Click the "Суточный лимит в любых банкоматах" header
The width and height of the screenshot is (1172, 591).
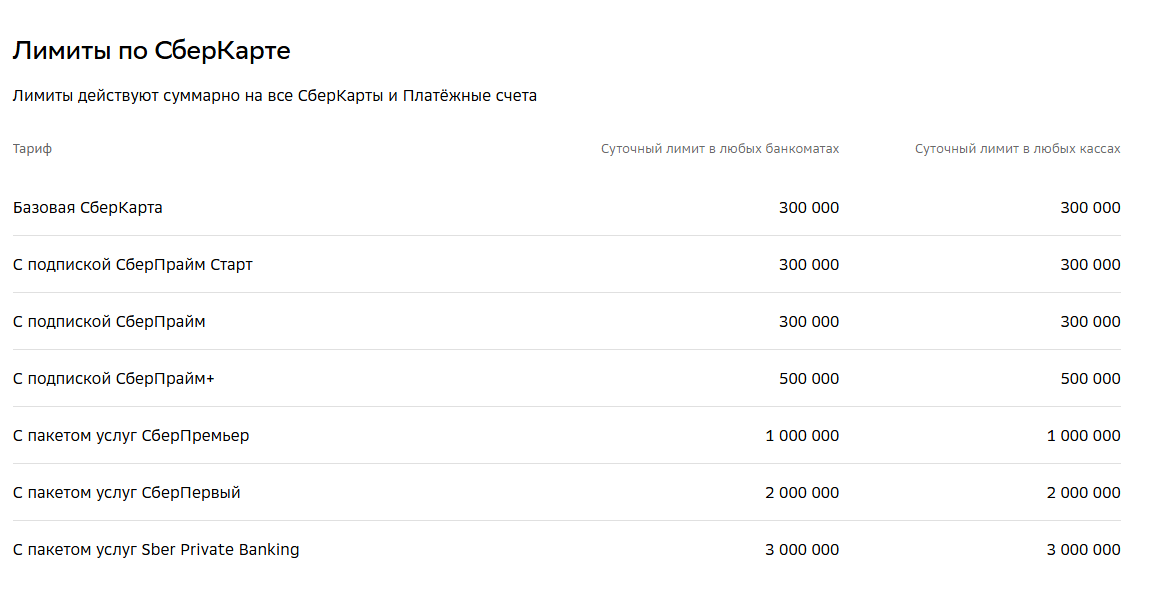coord(720,149)
